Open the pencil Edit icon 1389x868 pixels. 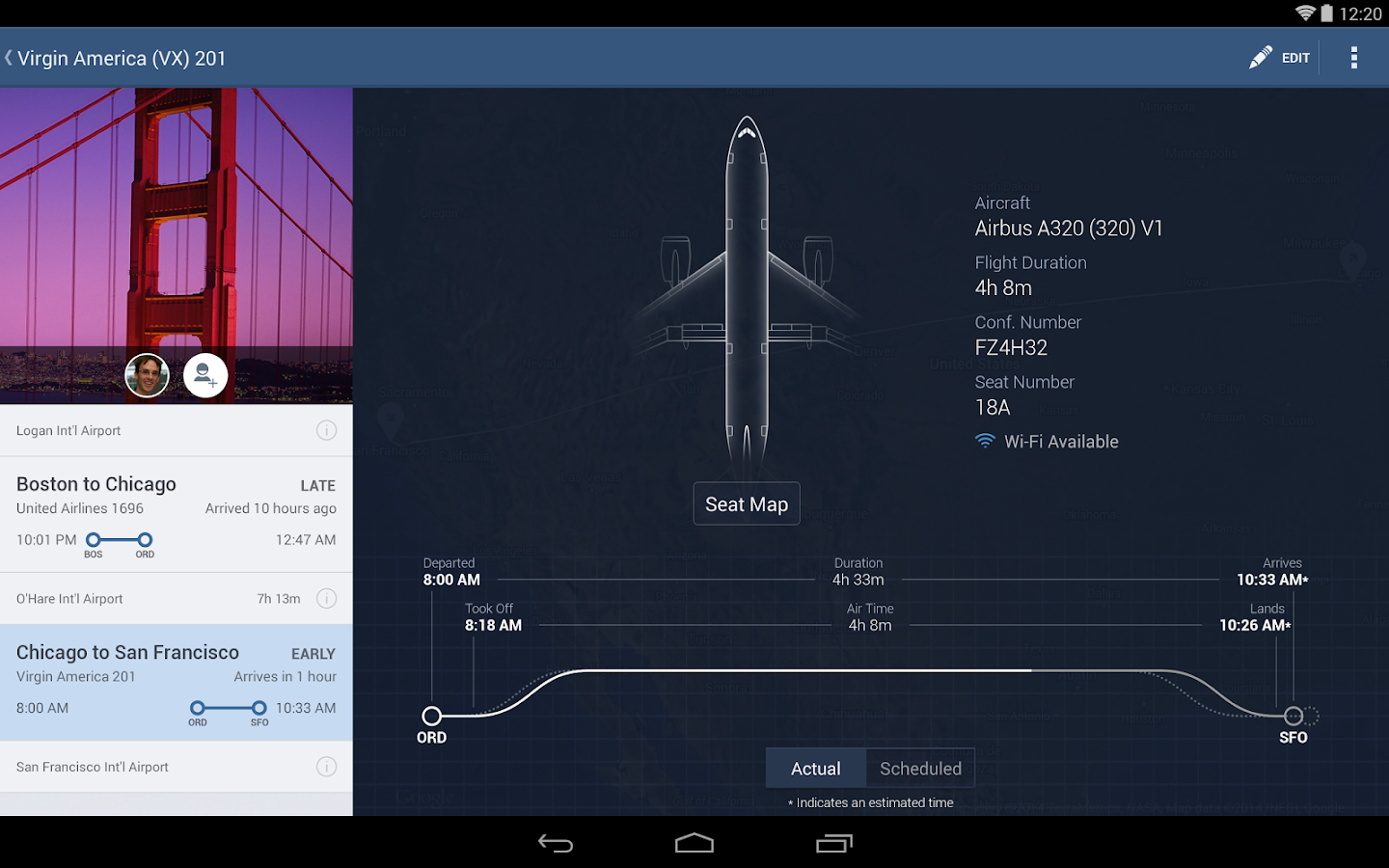click(x=1260, y=58)
